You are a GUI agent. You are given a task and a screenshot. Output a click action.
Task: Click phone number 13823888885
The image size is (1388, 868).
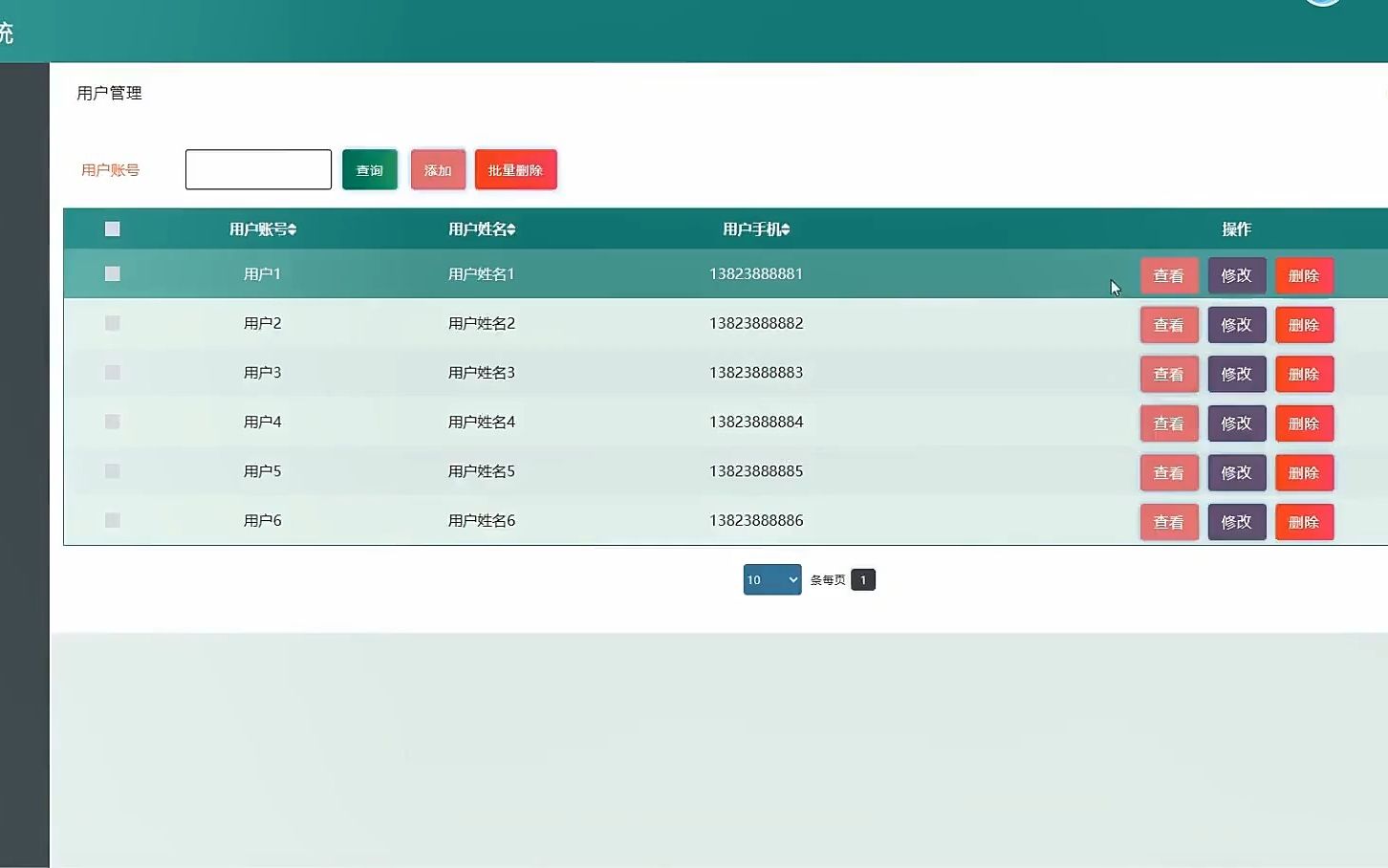tap(756, 470)
